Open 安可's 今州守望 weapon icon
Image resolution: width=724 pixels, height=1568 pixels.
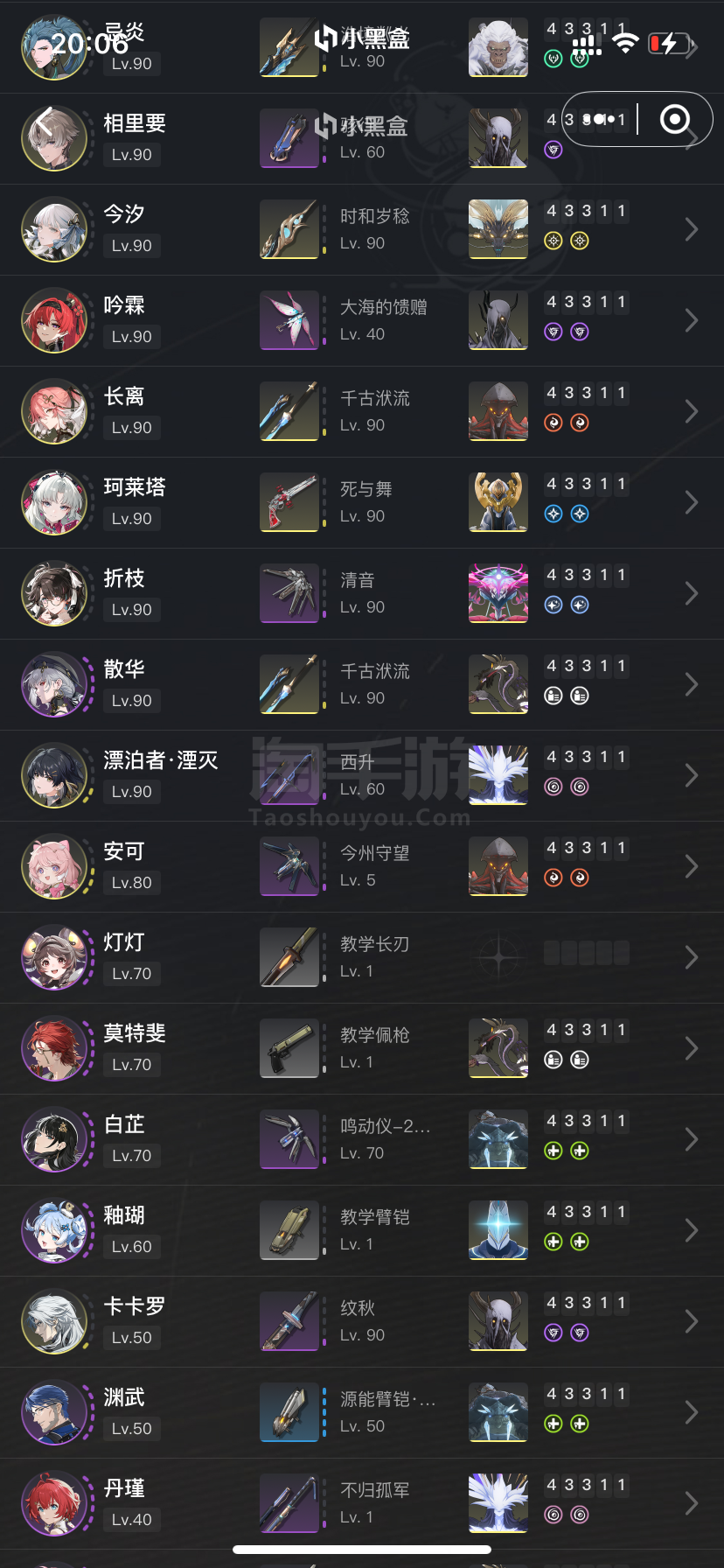[289, 866]
